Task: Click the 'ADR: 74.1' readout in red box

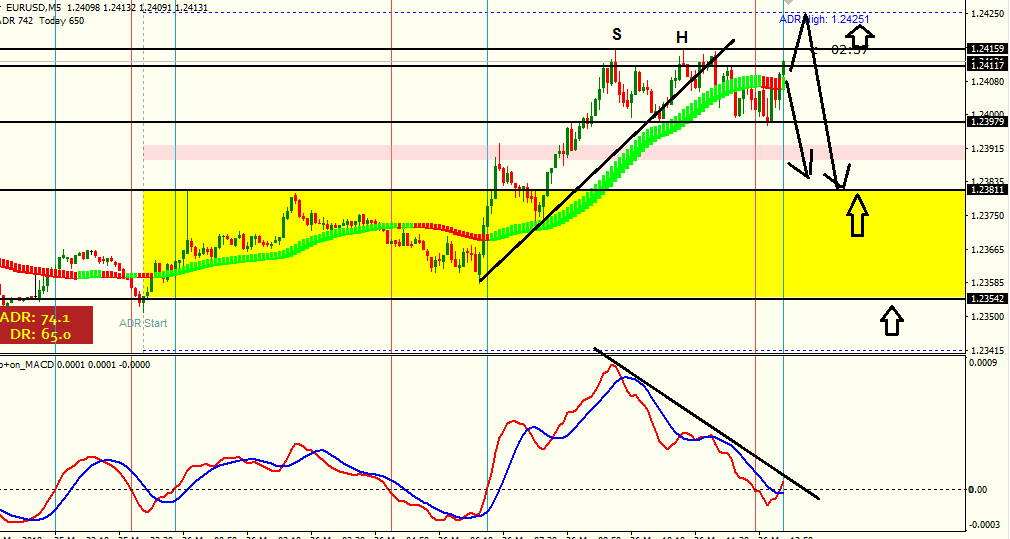Action: (36, 317)
